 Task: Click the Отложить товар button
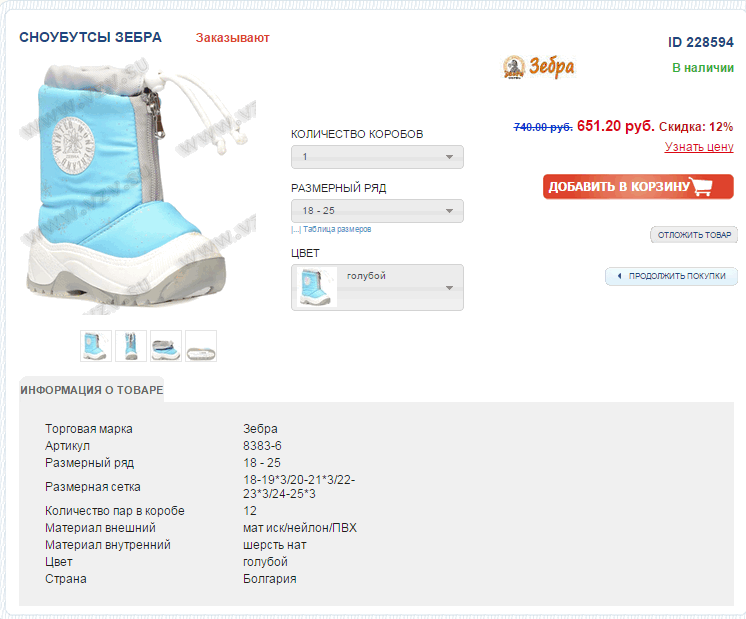pos(694,235)
